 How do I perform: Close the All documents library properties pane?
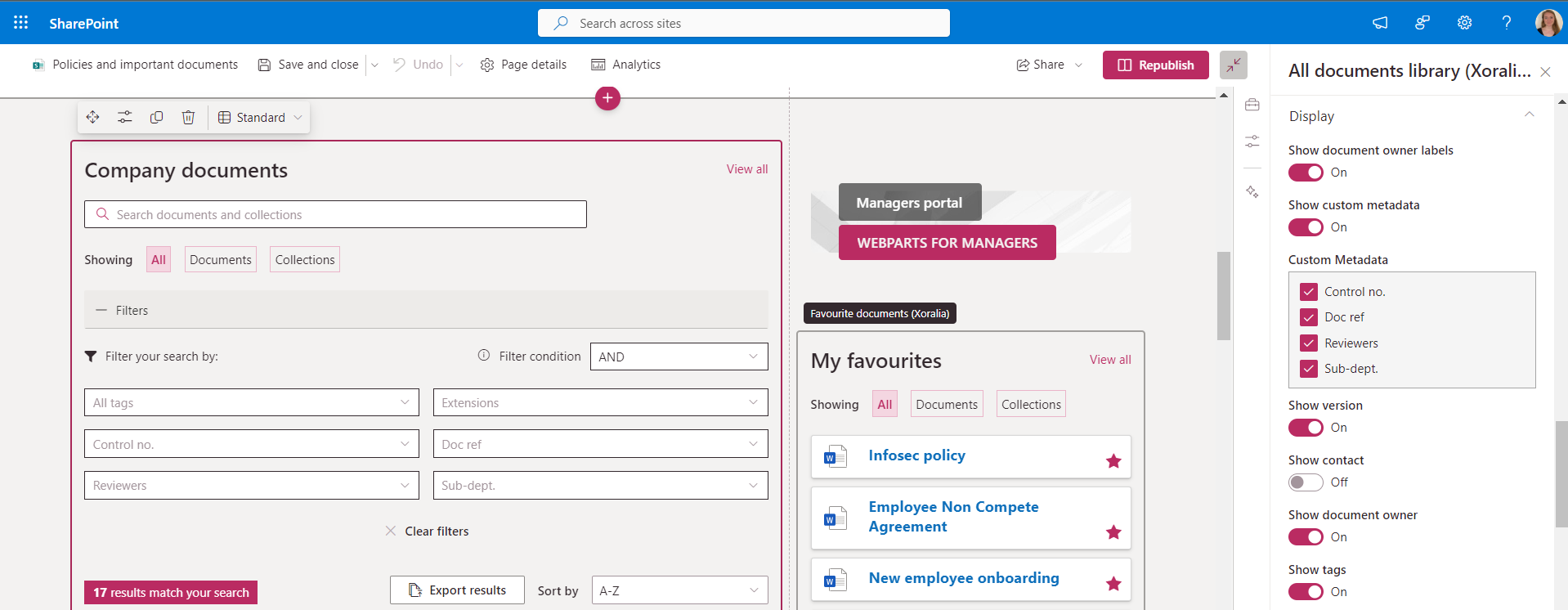pos(1545,72)
